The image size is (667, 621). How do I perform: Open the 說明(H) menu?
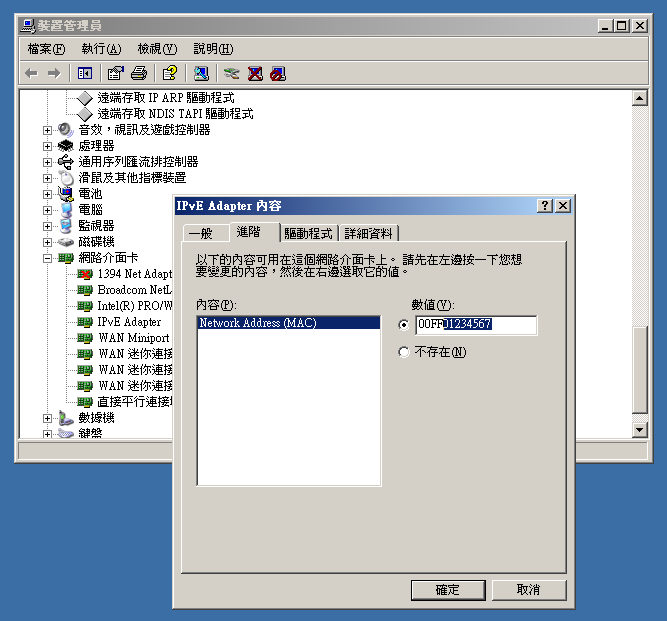(x=213, y=49)
